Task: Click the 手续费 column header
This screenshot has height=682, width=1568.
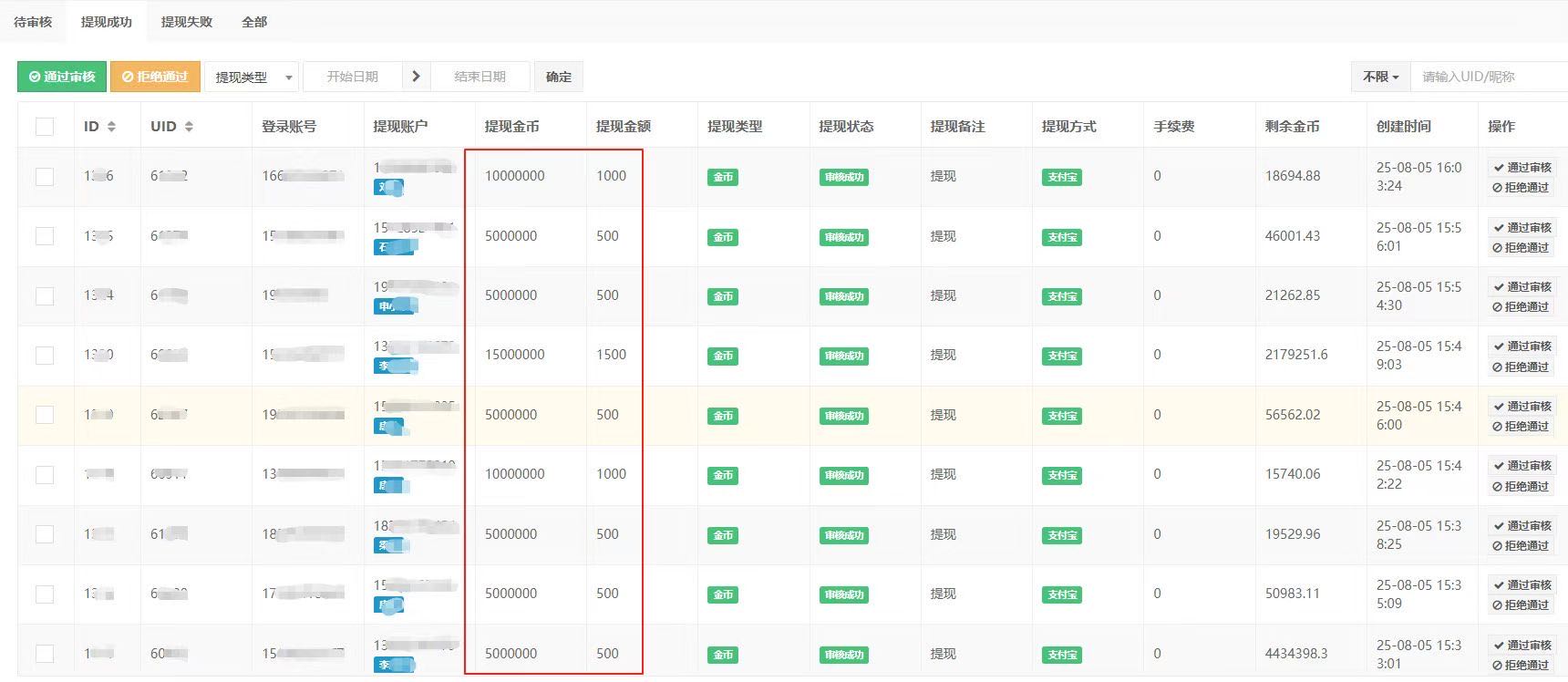Action: (x=1173, y=127)
